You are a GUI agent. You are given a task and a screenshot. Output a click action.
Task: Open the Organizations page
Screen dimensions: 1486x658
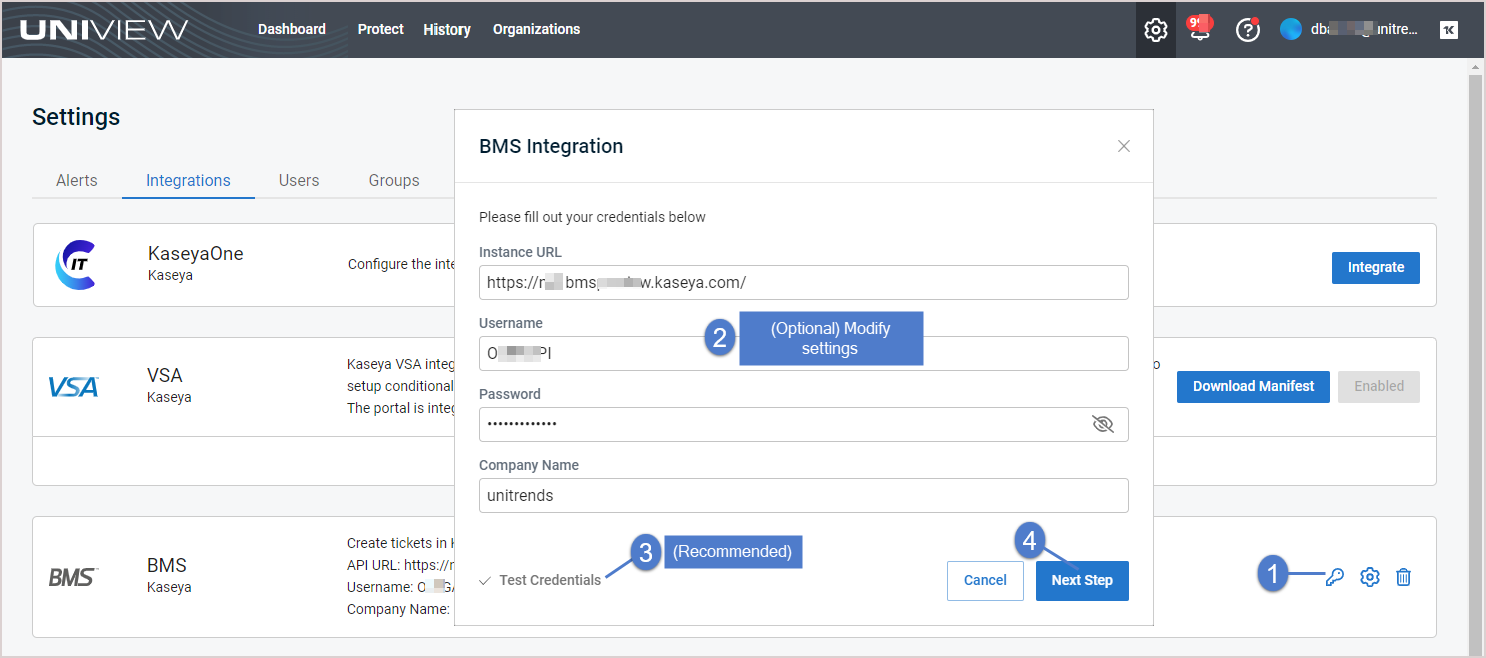click(x=536, y=29)
